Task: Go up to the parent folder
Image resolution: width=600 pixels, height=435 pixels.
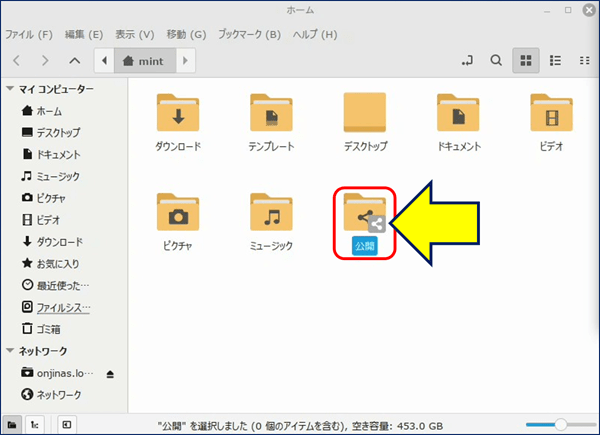Action: coord(75,60)
